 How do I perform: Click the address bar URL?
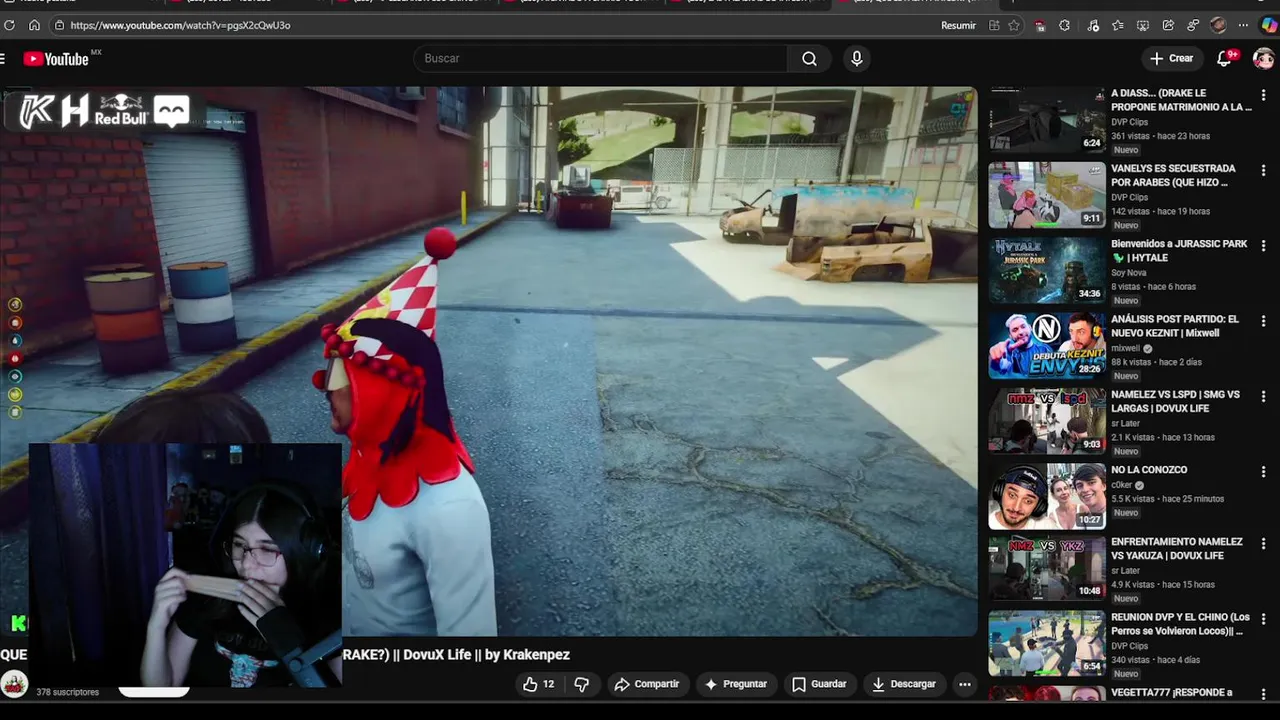click(180, 25)
